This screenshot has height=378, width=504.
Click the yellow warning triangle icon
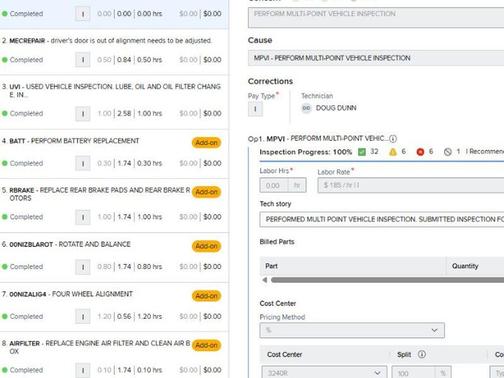click(x=393, y=152)
